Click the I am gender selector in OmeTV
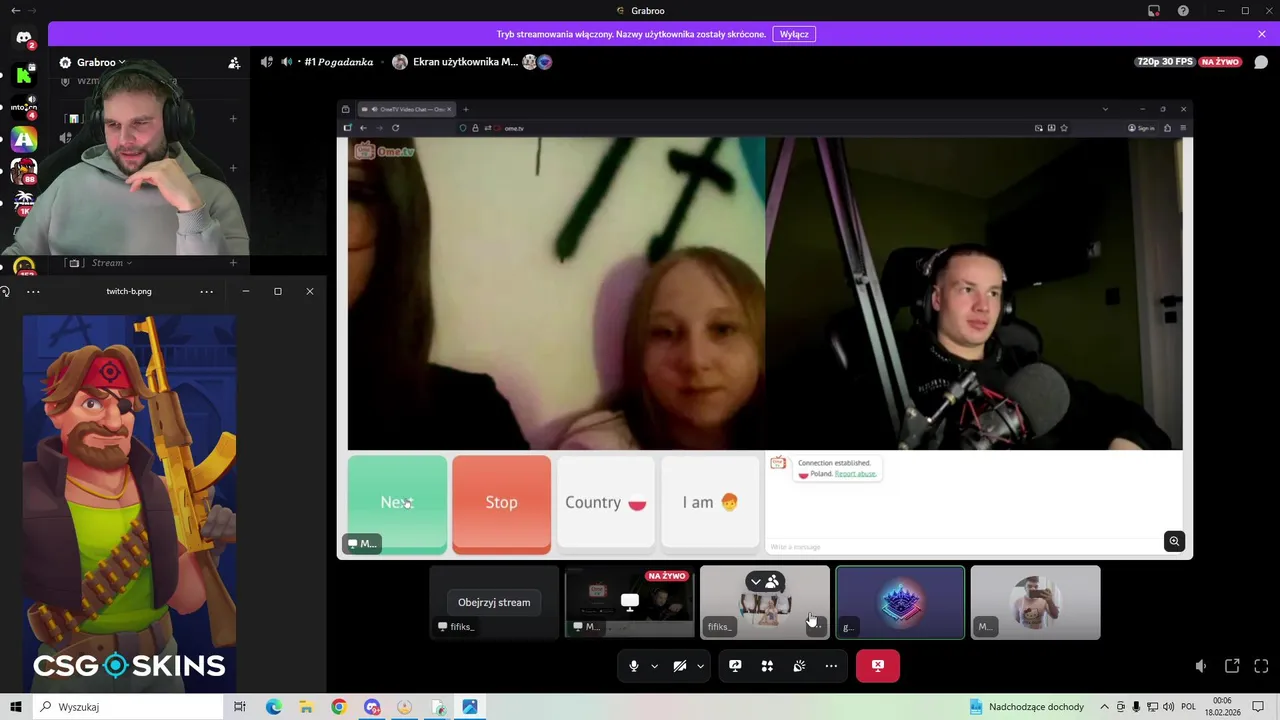The height and width of the screenshot is (720, 1280). point(710,503)
